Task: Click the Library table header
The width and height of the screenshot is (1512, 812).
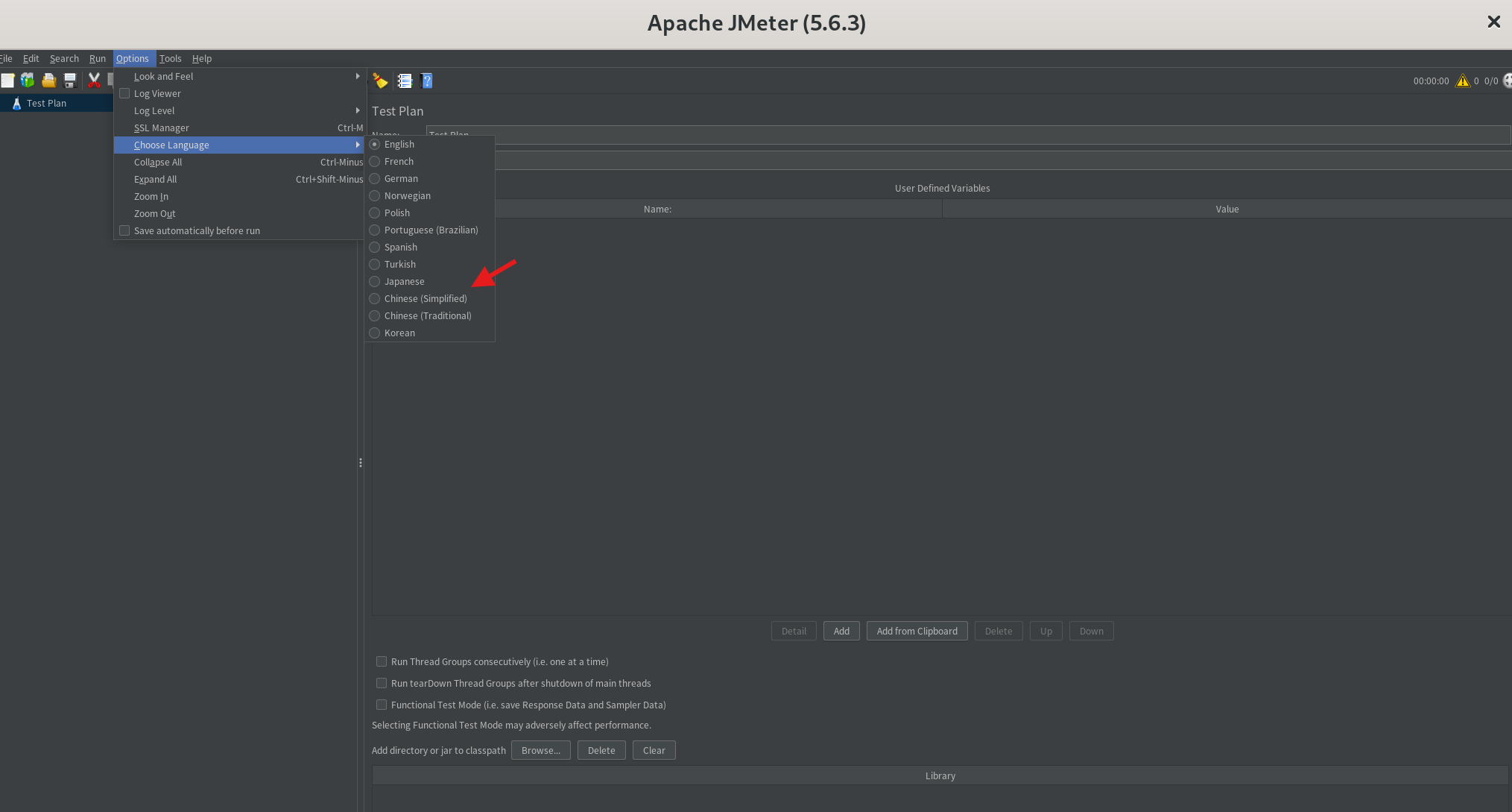Action: click(x=940, y=776)
